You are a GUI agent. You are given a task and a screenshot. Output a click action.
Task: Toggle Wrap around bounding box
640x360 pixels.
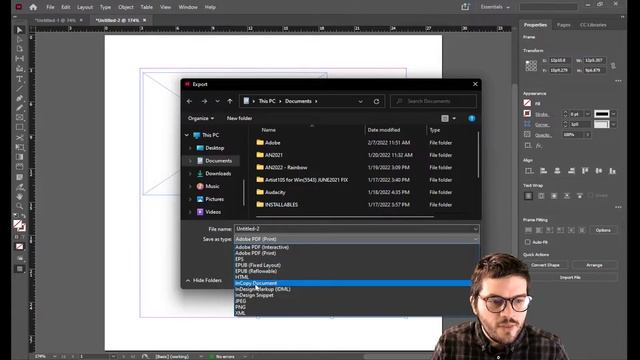(x=541, y=196)
